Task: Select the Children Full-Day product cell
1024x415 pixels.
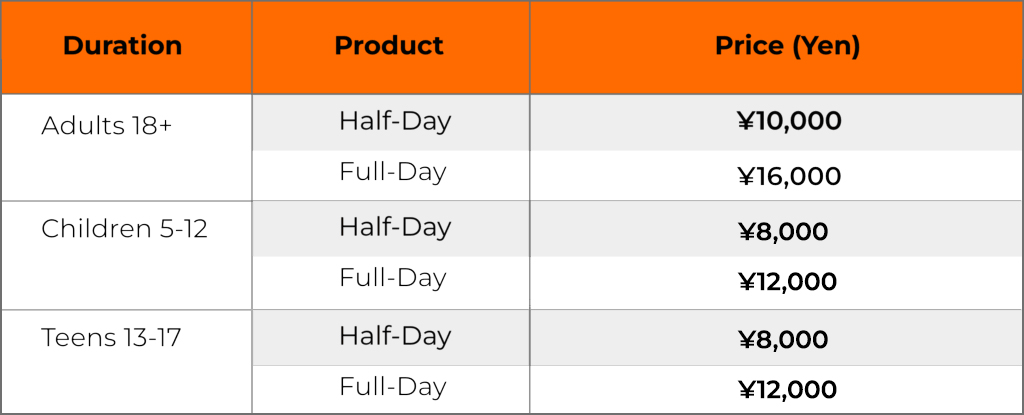Action: pyautogui.click(x=393, y=278)
